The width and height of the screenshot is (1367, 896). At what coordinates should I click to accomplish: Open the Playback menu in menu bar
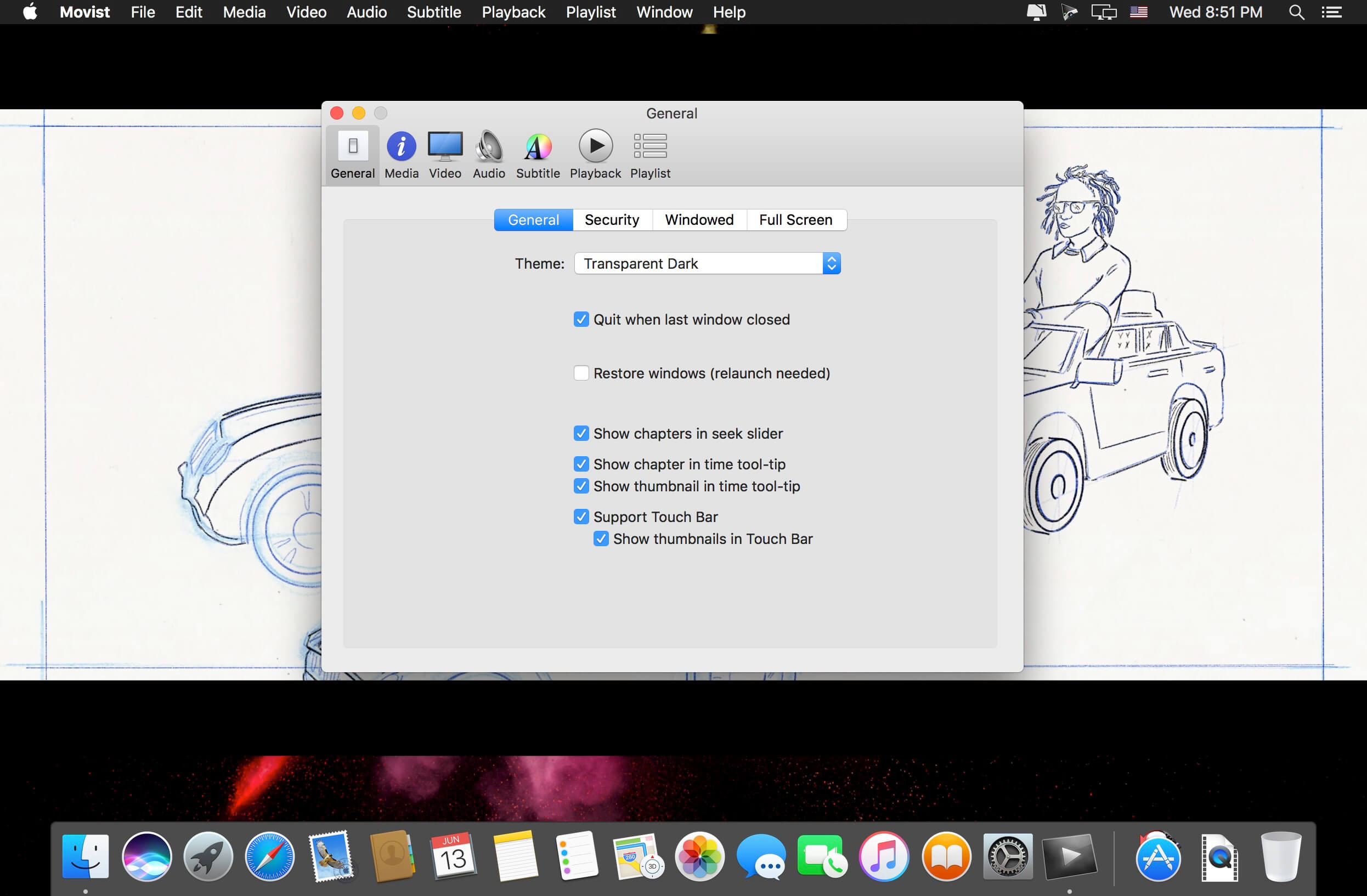513,12
